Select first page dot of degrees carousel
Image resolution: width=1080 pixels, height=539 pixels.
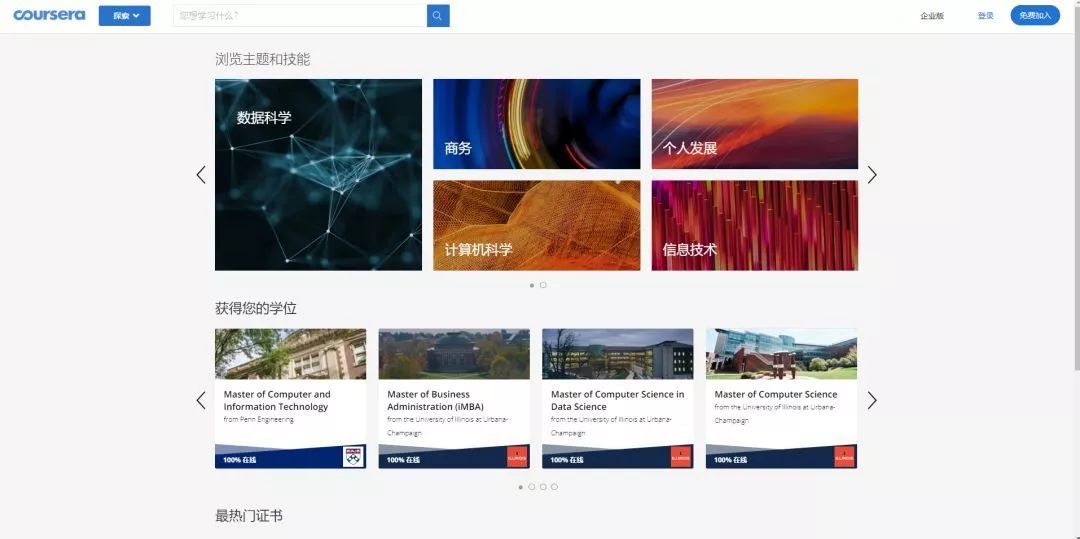pos(521,487)
